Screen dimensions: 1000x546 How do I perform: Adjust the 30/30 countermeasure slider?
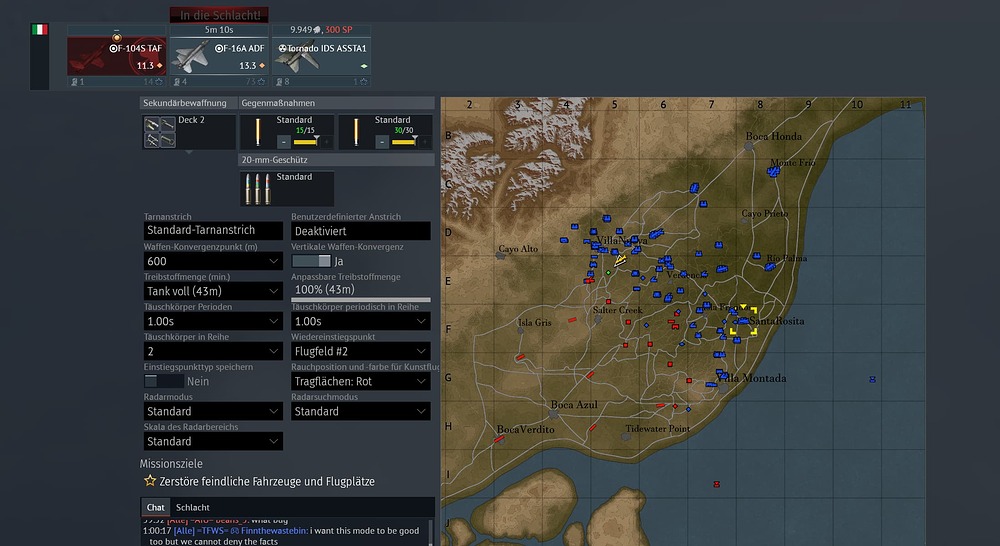[x=404, y=142]
